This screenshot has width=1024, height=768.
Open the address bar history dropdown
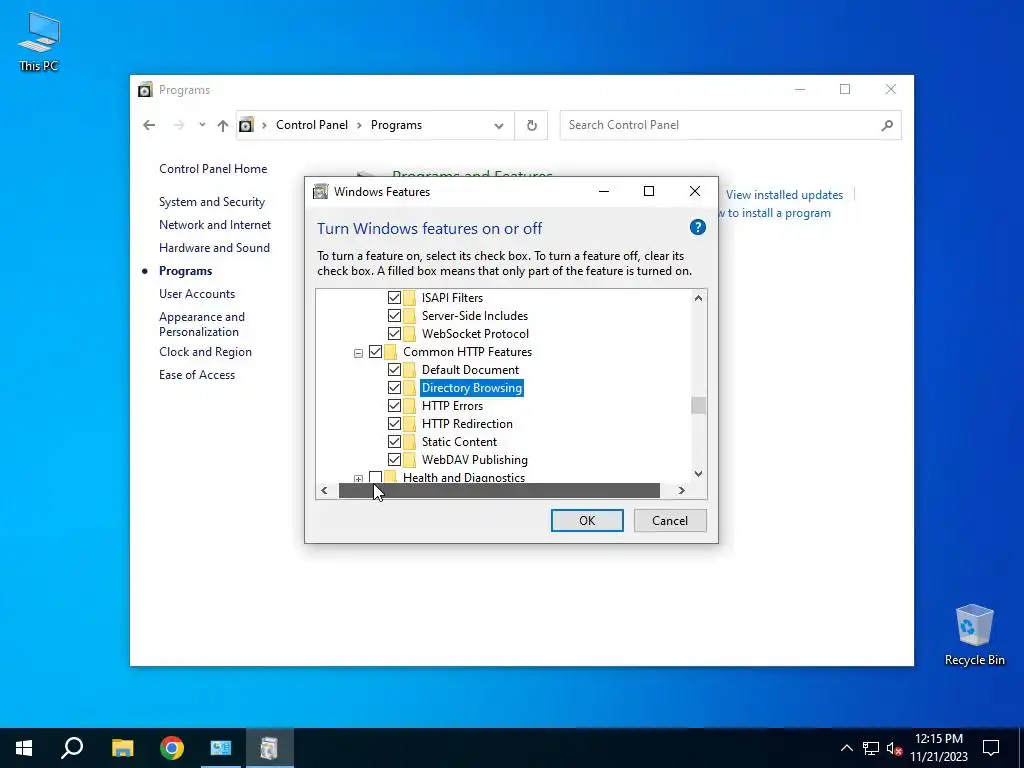coord(499,125)
